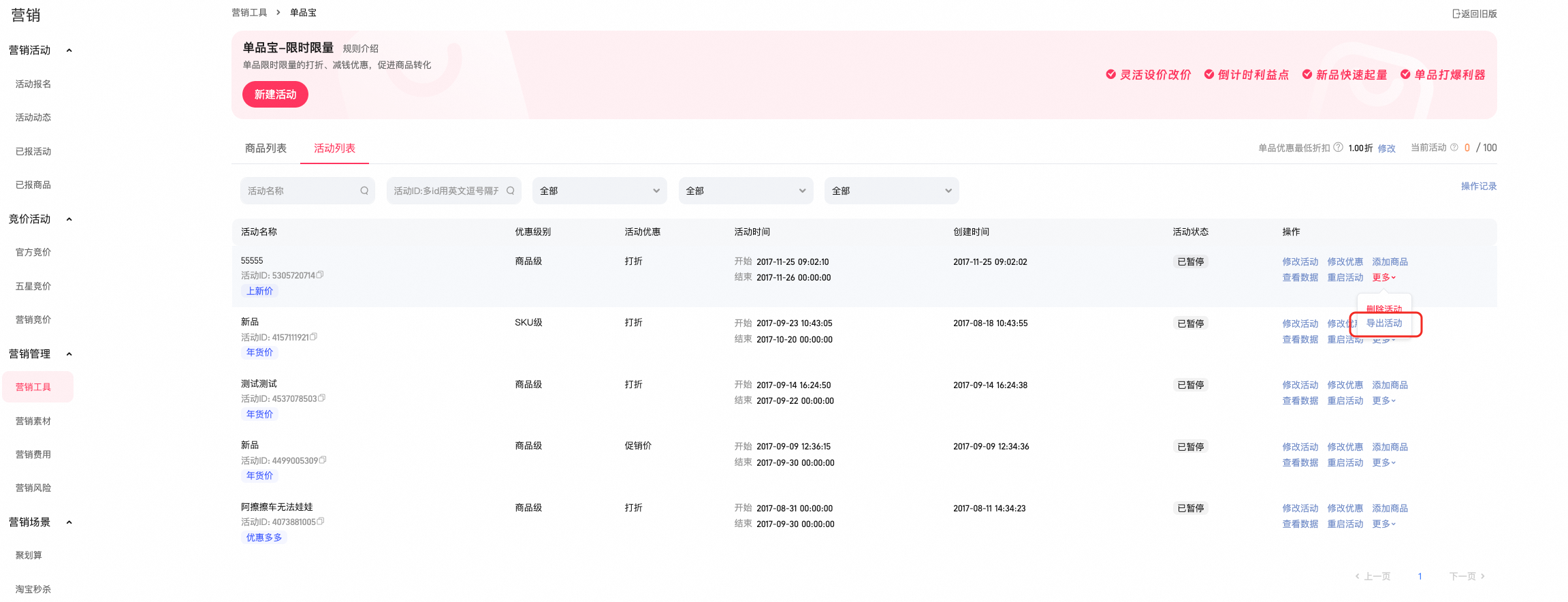Collapse the 竞价活动 sidebar section
Screen dimensions: 1568x602
(x=69, y=219)
